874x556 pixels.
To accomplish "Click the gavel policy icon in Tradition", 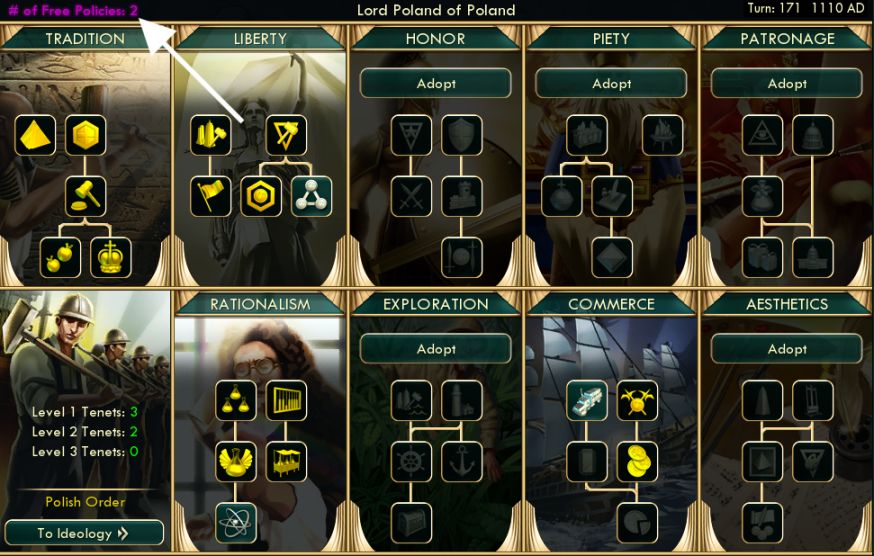I will pos(85,196).
